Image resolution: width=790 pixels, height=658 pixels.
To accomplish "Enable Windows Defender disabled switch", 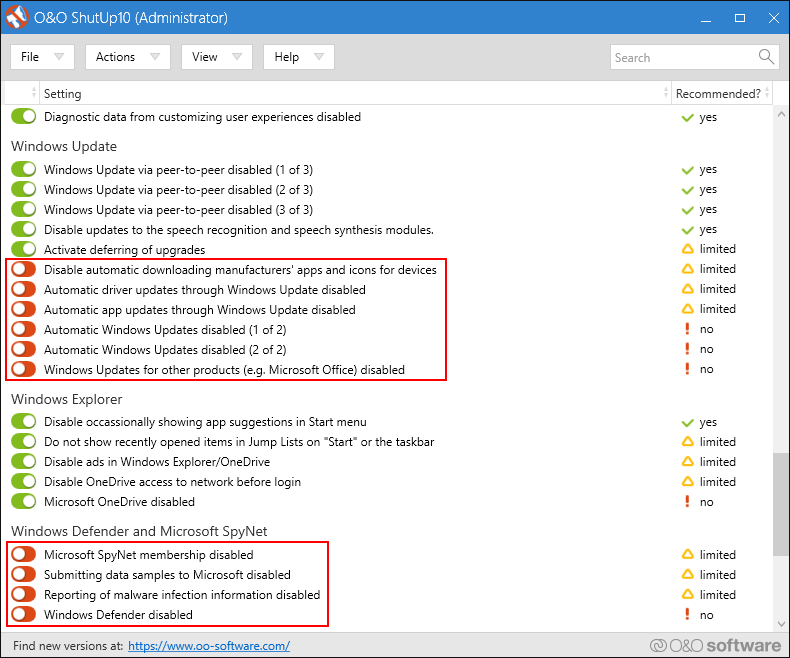I will click(x=24, y=614).
